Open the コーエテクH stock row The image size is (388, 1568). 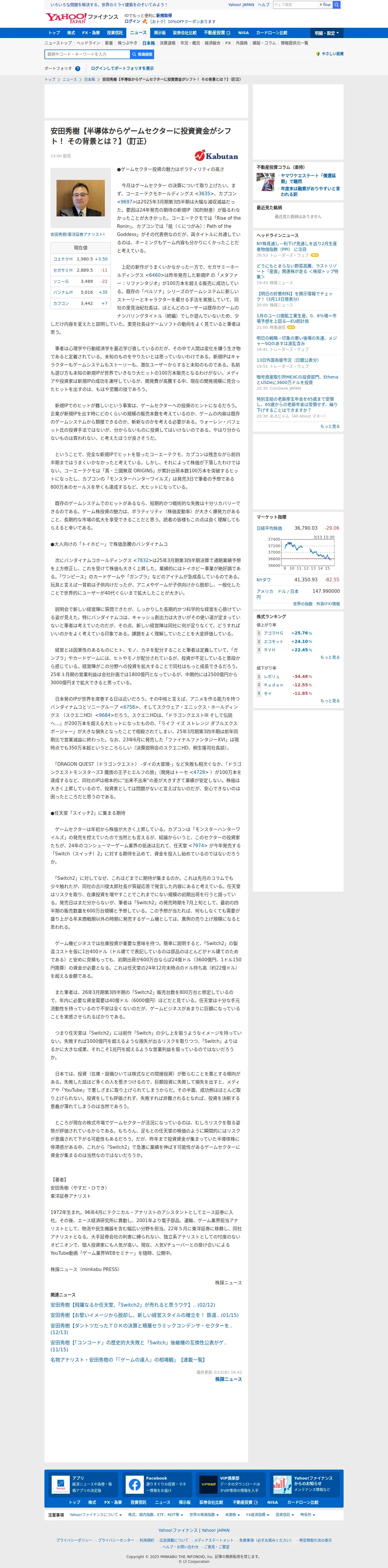[x=80, y=259]
